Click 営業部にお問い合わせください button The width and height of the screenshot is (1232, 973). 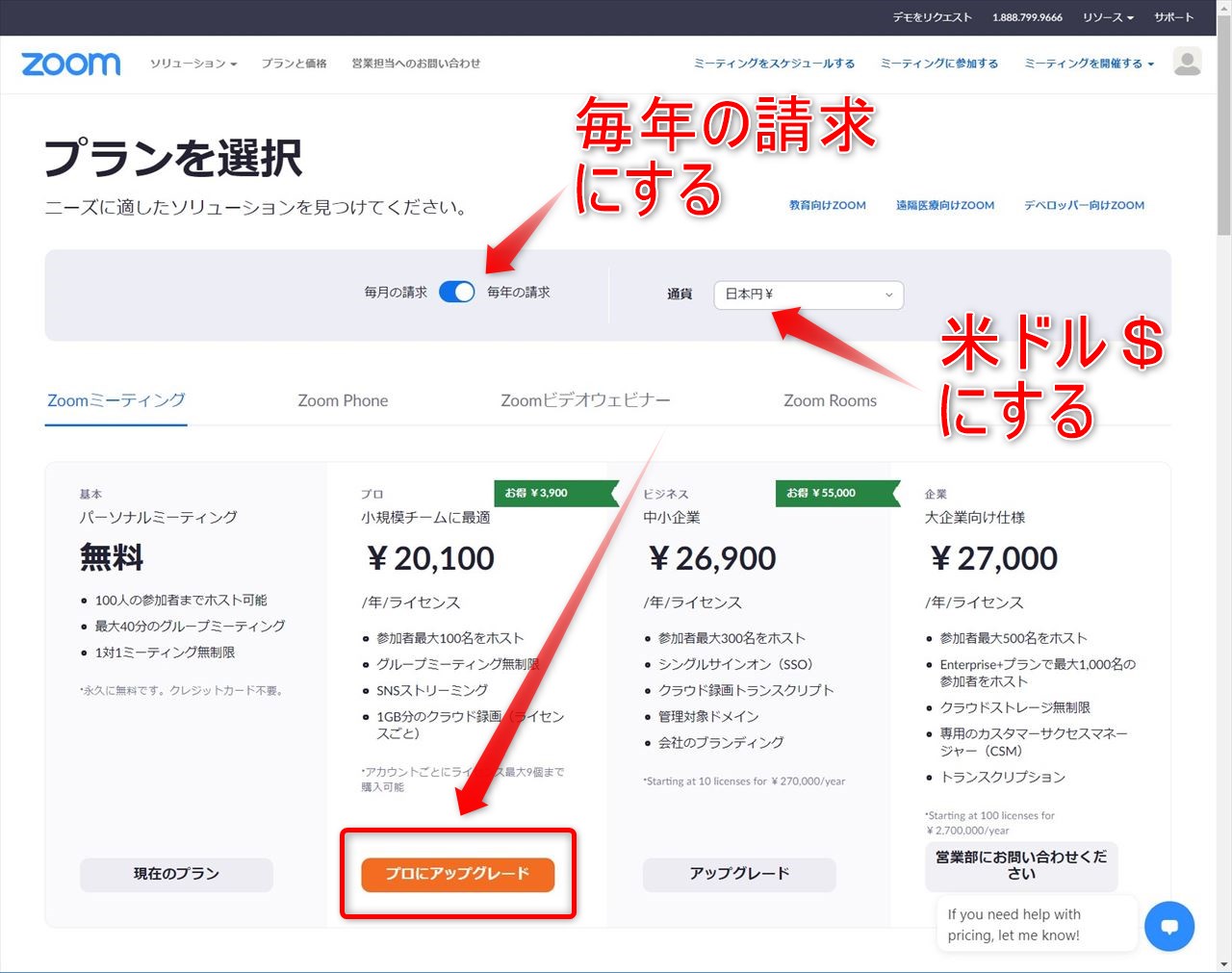tap(1021, 865)
